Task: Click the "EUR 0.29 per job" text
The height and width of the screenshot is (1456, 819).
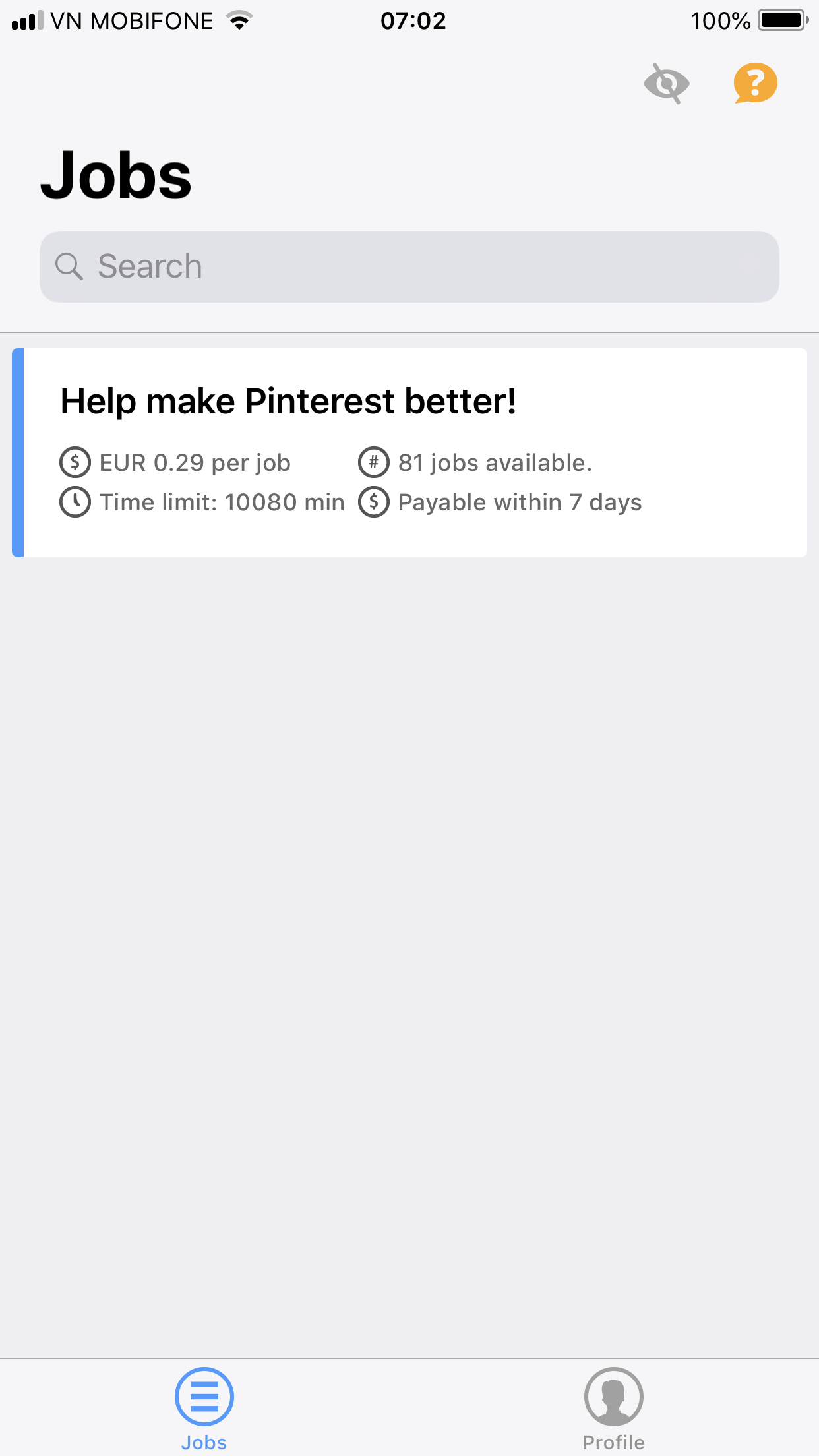Action: (195, 463)
